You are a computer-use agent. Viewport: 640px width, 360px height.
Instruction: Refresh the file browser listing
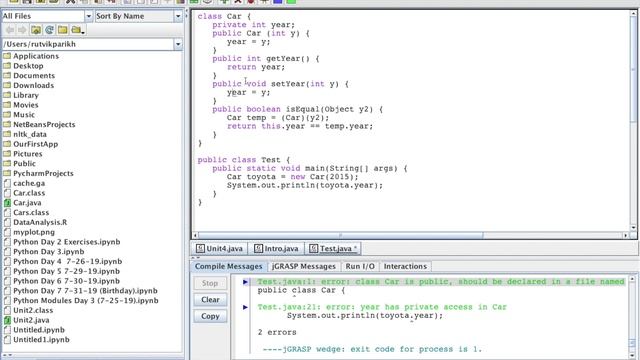click(x=49, y=30)
